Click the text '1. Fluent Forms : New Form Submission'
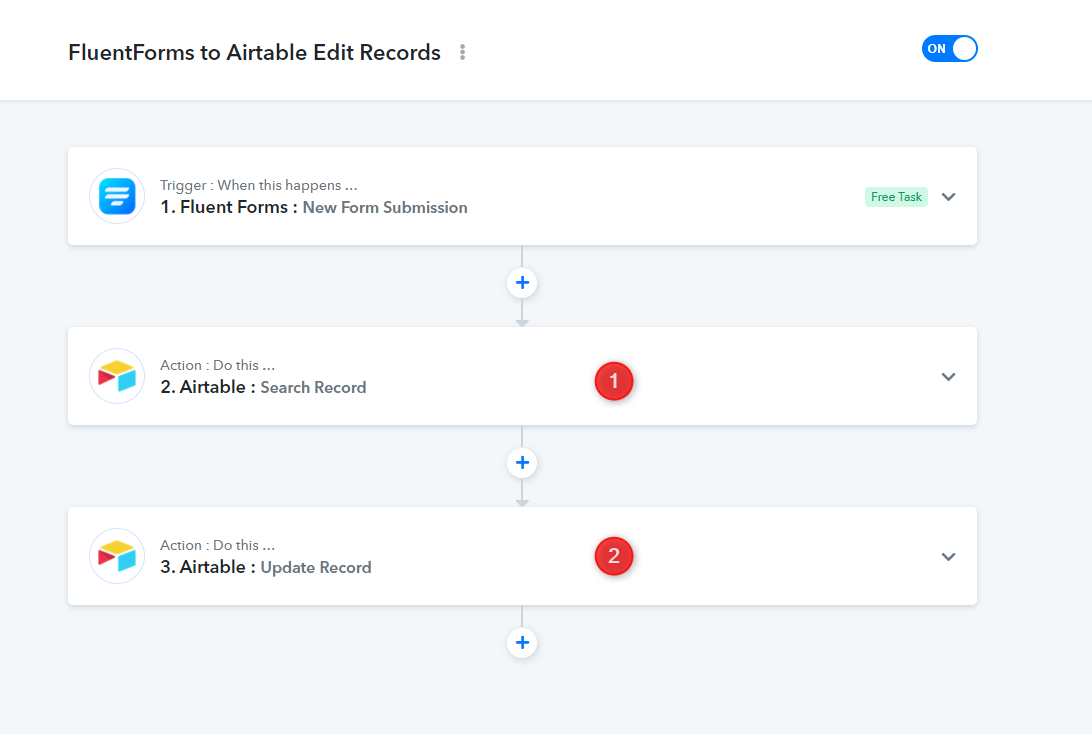 coord(313,207)
